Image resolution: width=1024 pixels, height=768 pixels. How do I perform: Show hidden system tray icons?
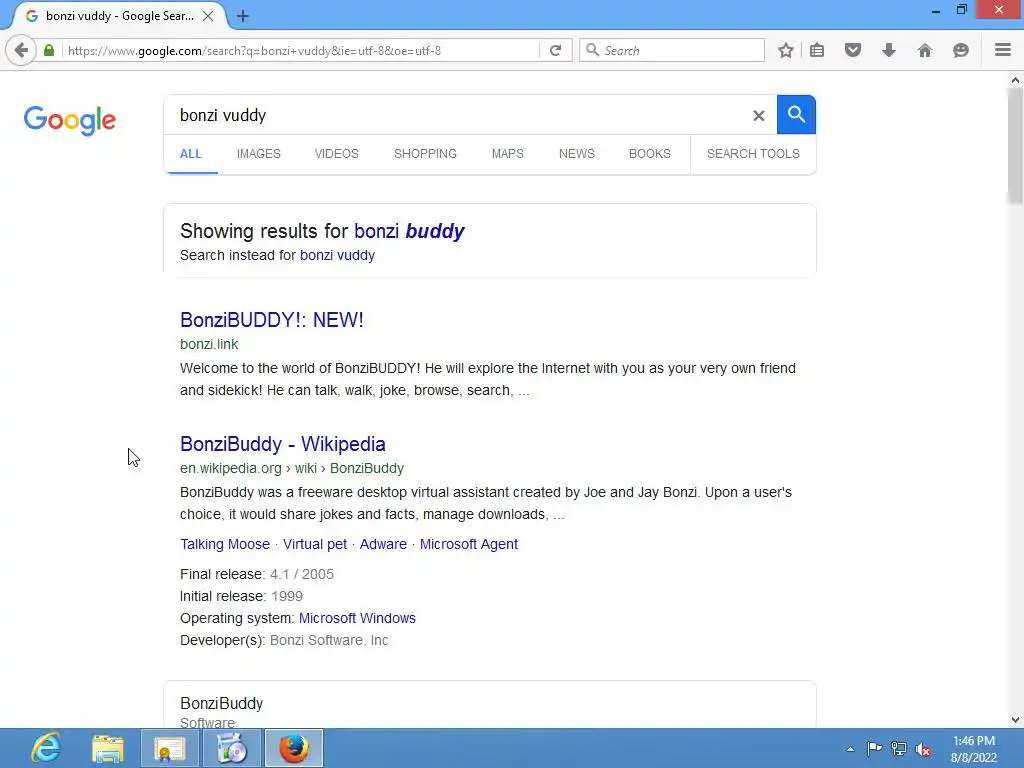[850, 749]
